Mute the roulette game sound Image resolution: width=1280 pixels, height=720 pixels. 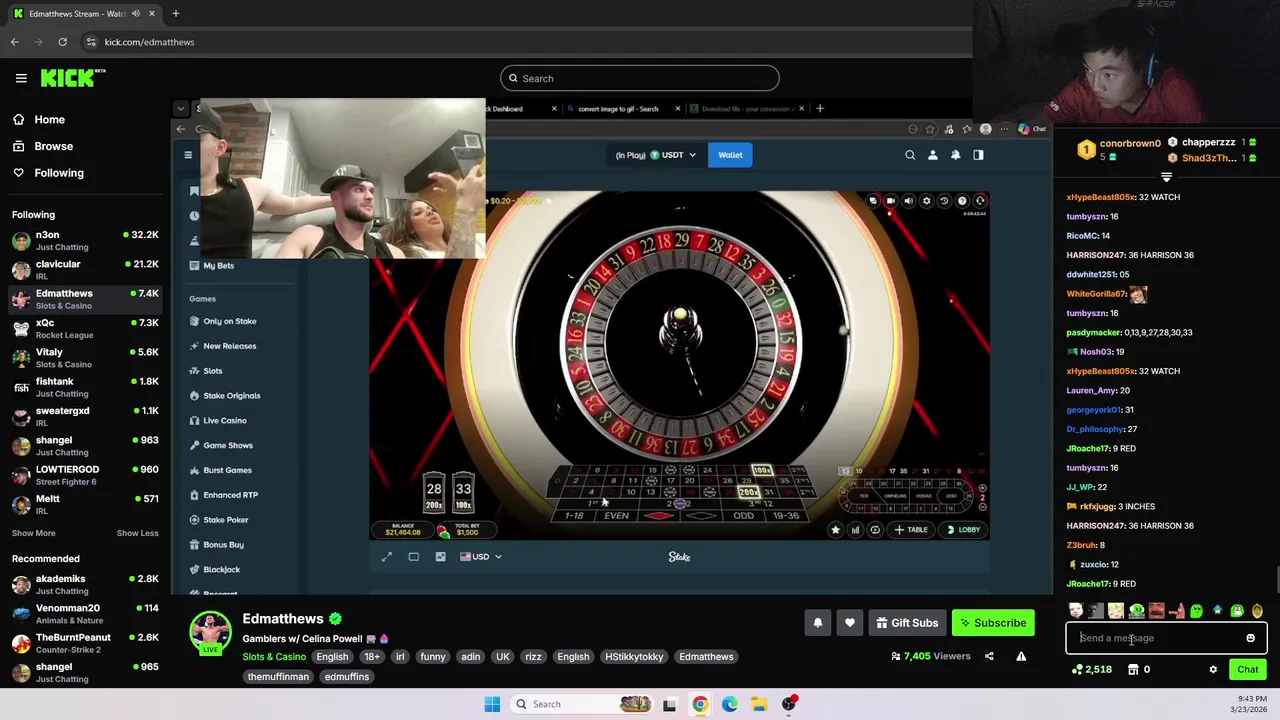pos(908,201)
